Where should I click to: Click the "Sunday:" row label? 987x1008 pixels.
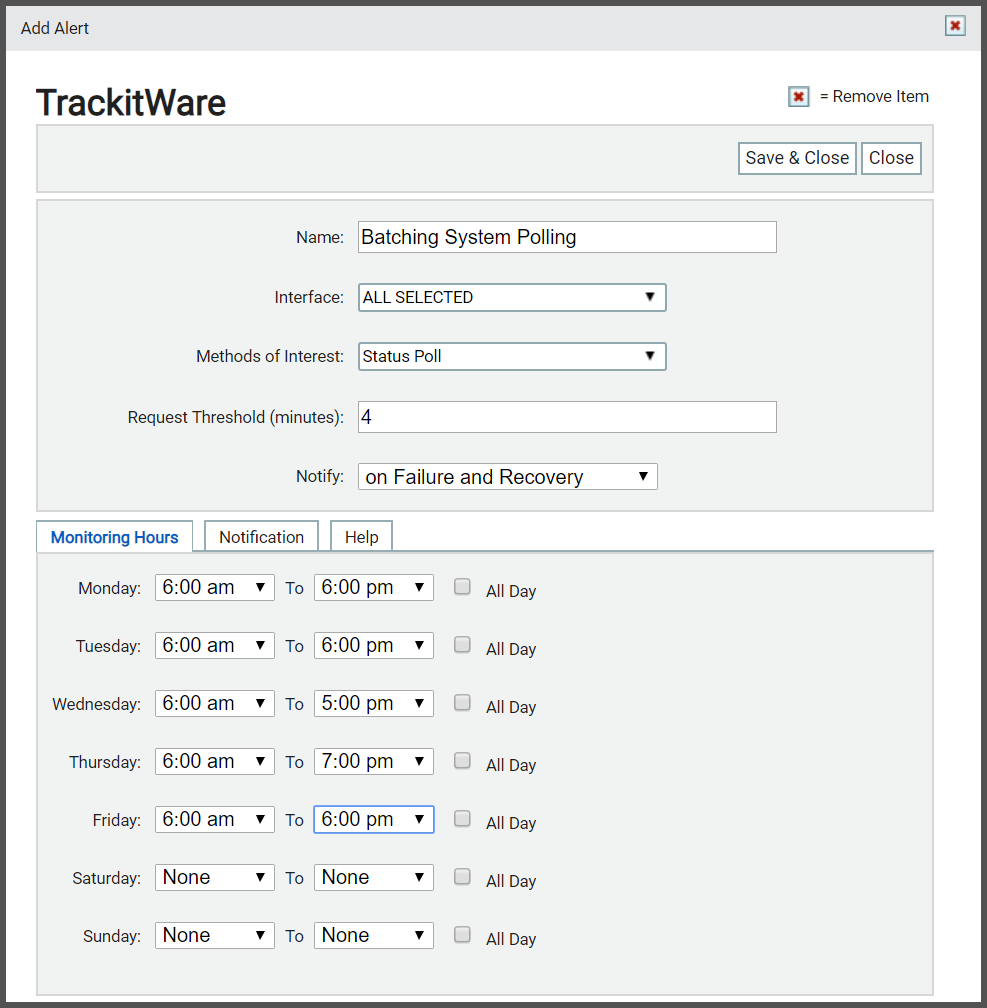[x=112, y=936]
